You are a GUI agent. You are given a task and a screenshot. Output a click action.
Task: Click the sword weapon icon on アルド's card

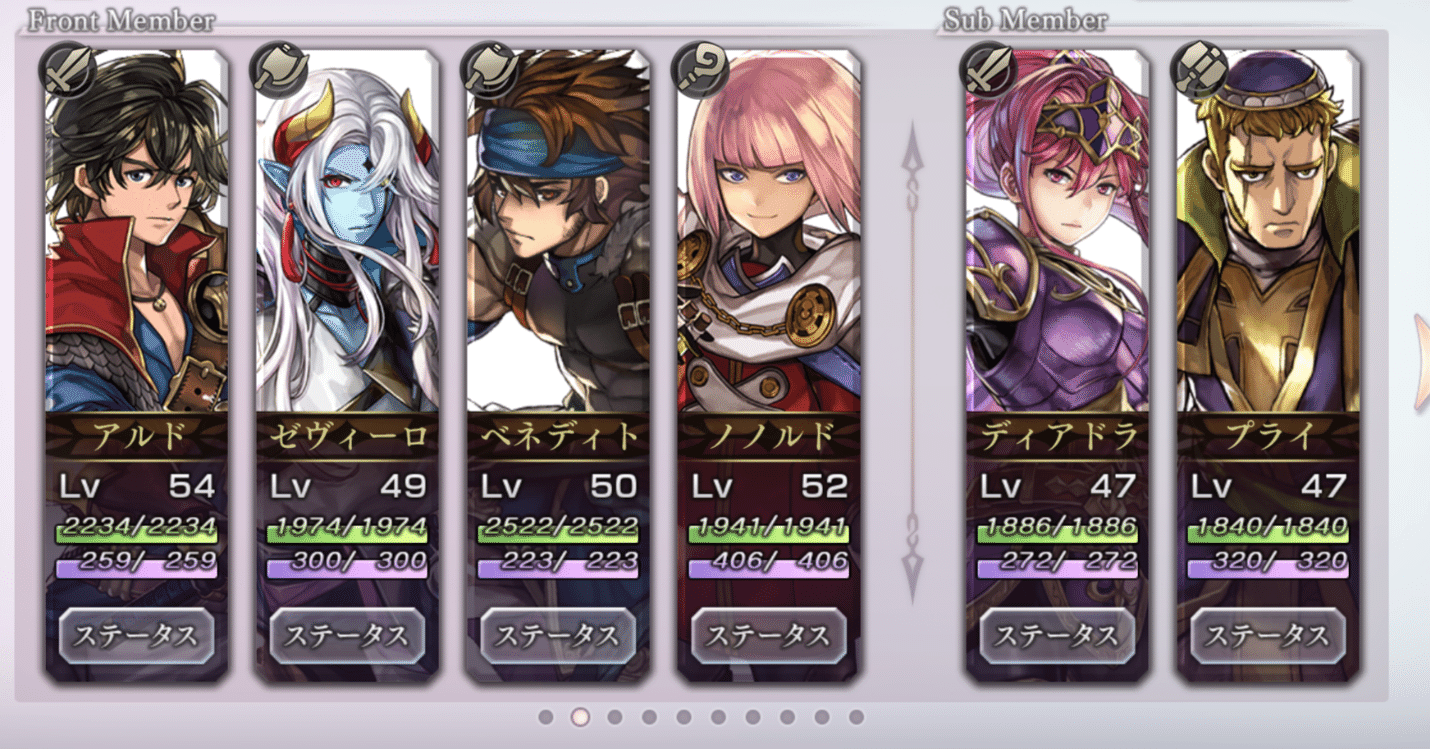pos(67,71)
